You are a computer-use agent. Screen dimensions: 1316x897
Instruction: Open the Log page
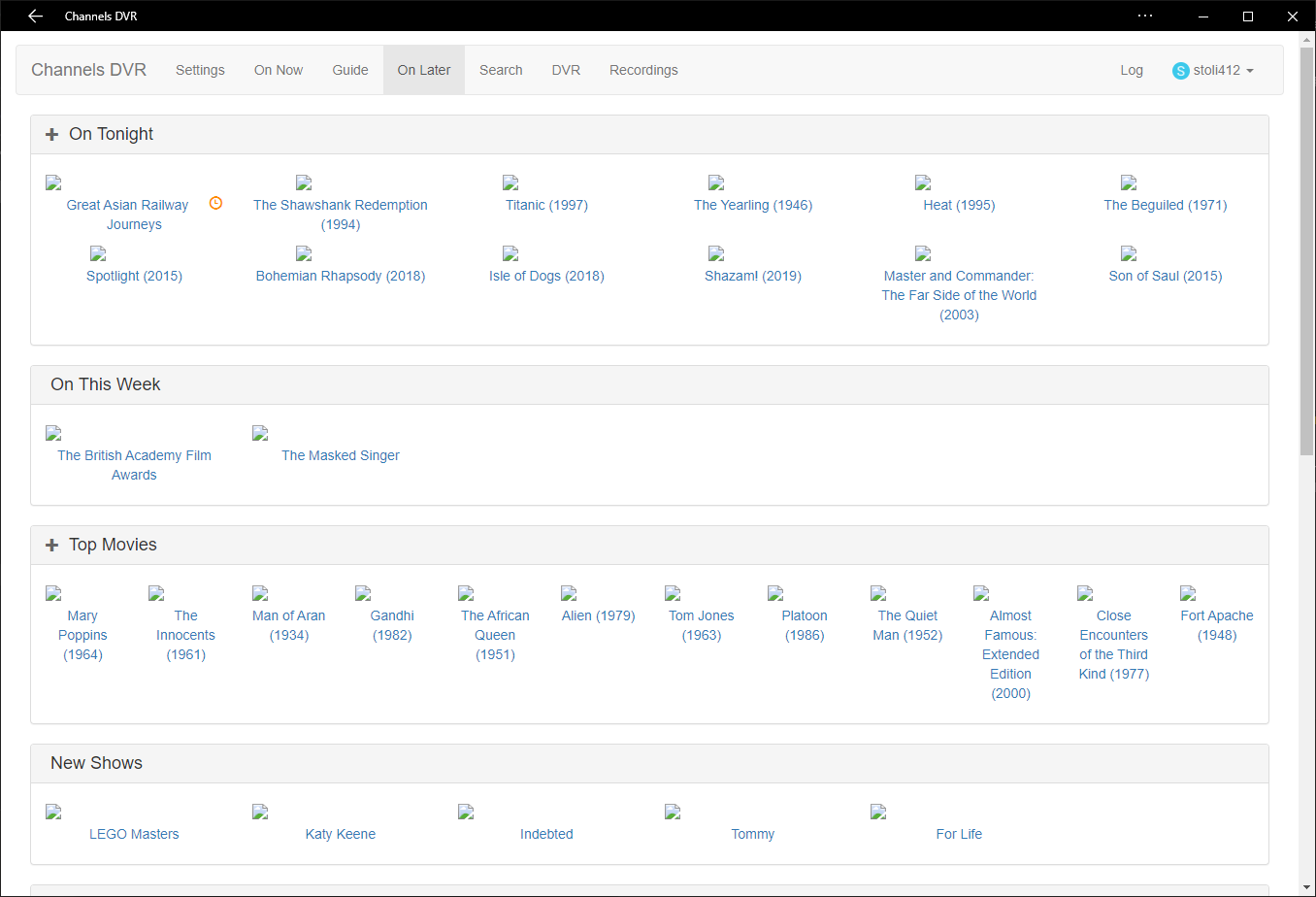pos(1132,70)
